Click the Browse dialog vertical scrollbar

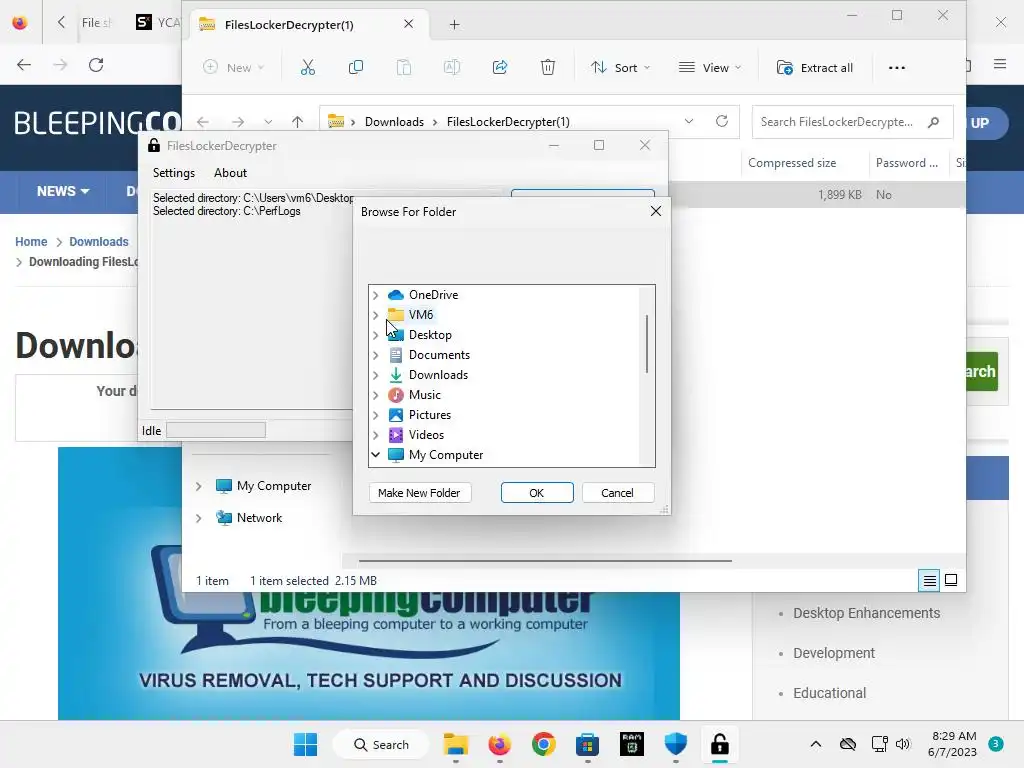coord(647,344)
